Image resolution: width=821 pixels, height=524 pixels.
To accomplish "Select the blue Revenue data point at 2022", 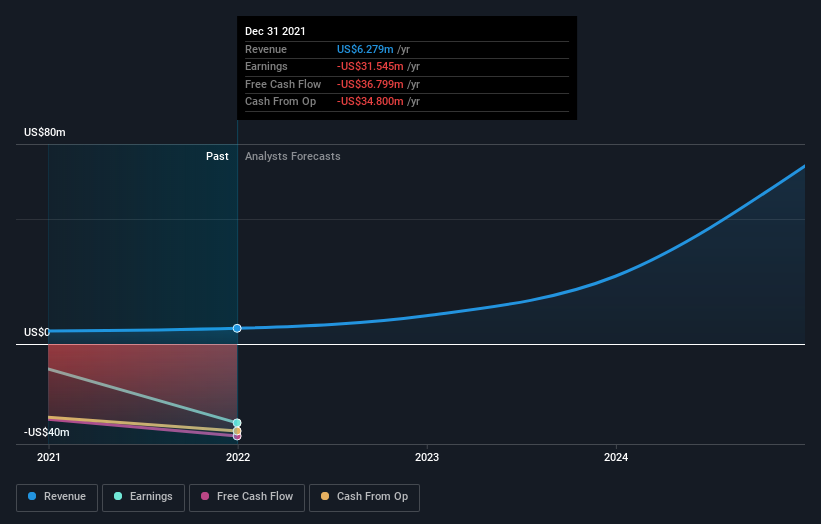I will tap(237, 328).
